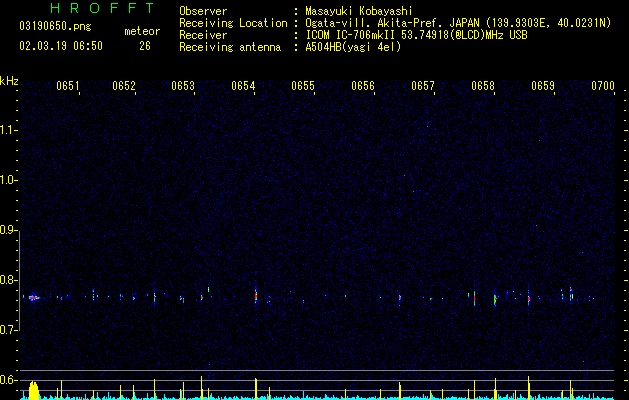Click the 0659 time marker
This screenshot has height=400, width=629.
543,86
